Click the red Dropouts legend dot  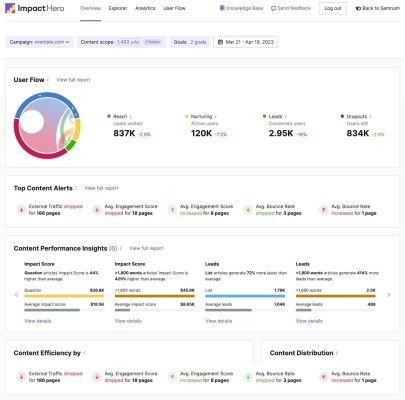(x=342, y=116)
